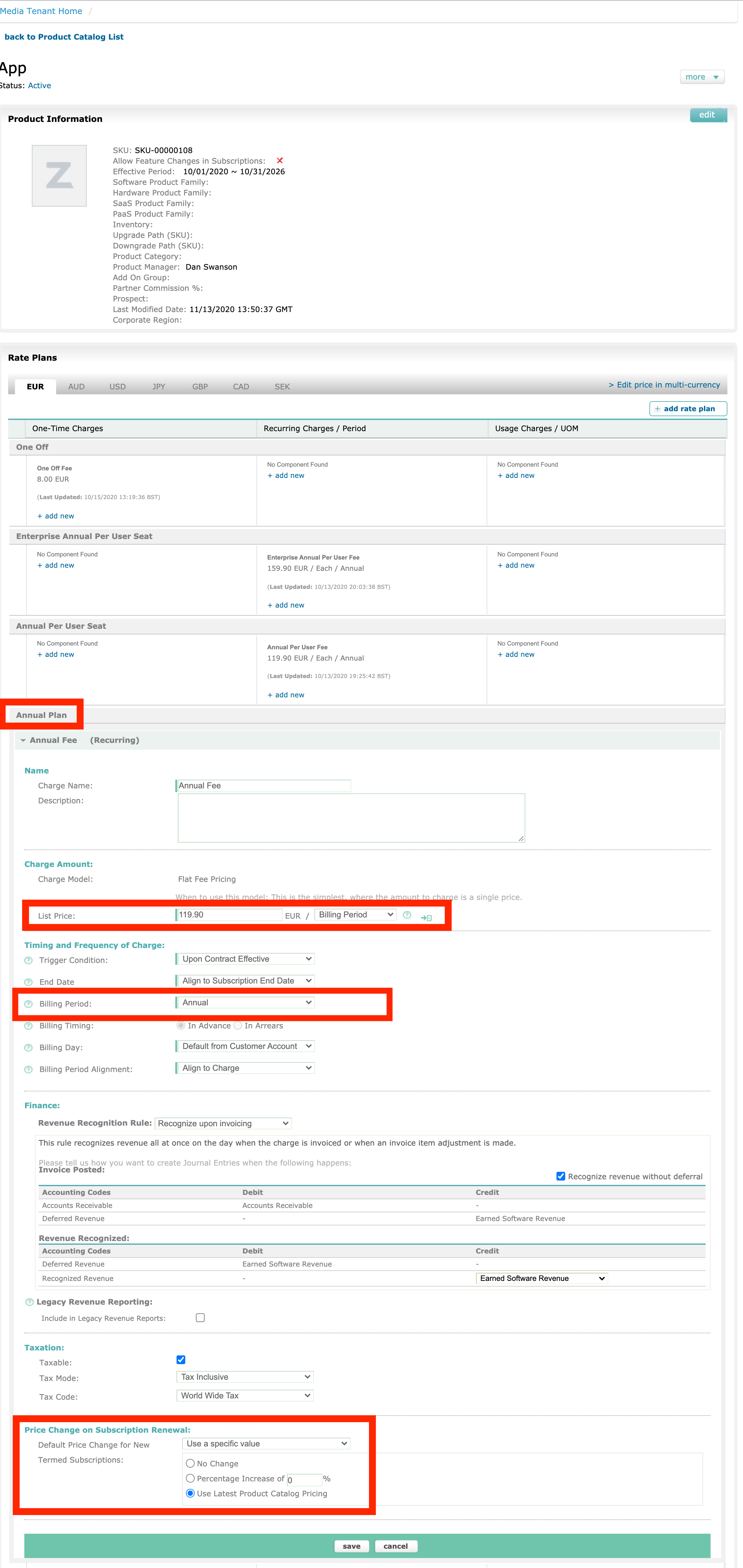Screen dimensions: 743x1568
Task: Click the Percentage Increase value field
Action: click(304, 1480)
